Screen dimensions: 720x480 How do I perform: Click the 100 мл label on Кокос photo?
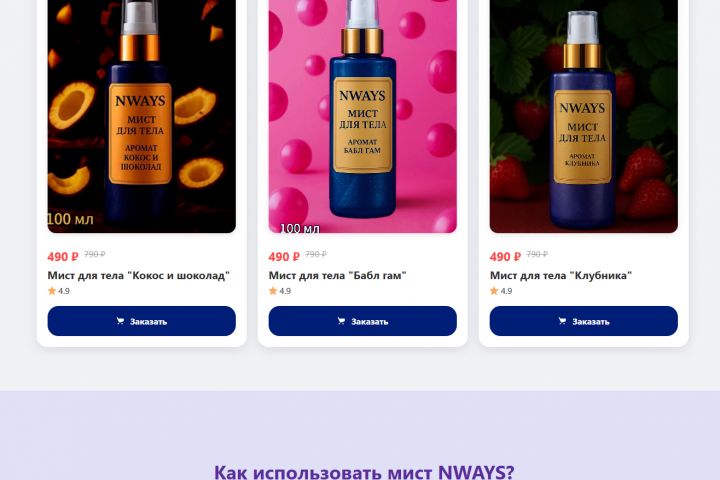tap(71, 219)
